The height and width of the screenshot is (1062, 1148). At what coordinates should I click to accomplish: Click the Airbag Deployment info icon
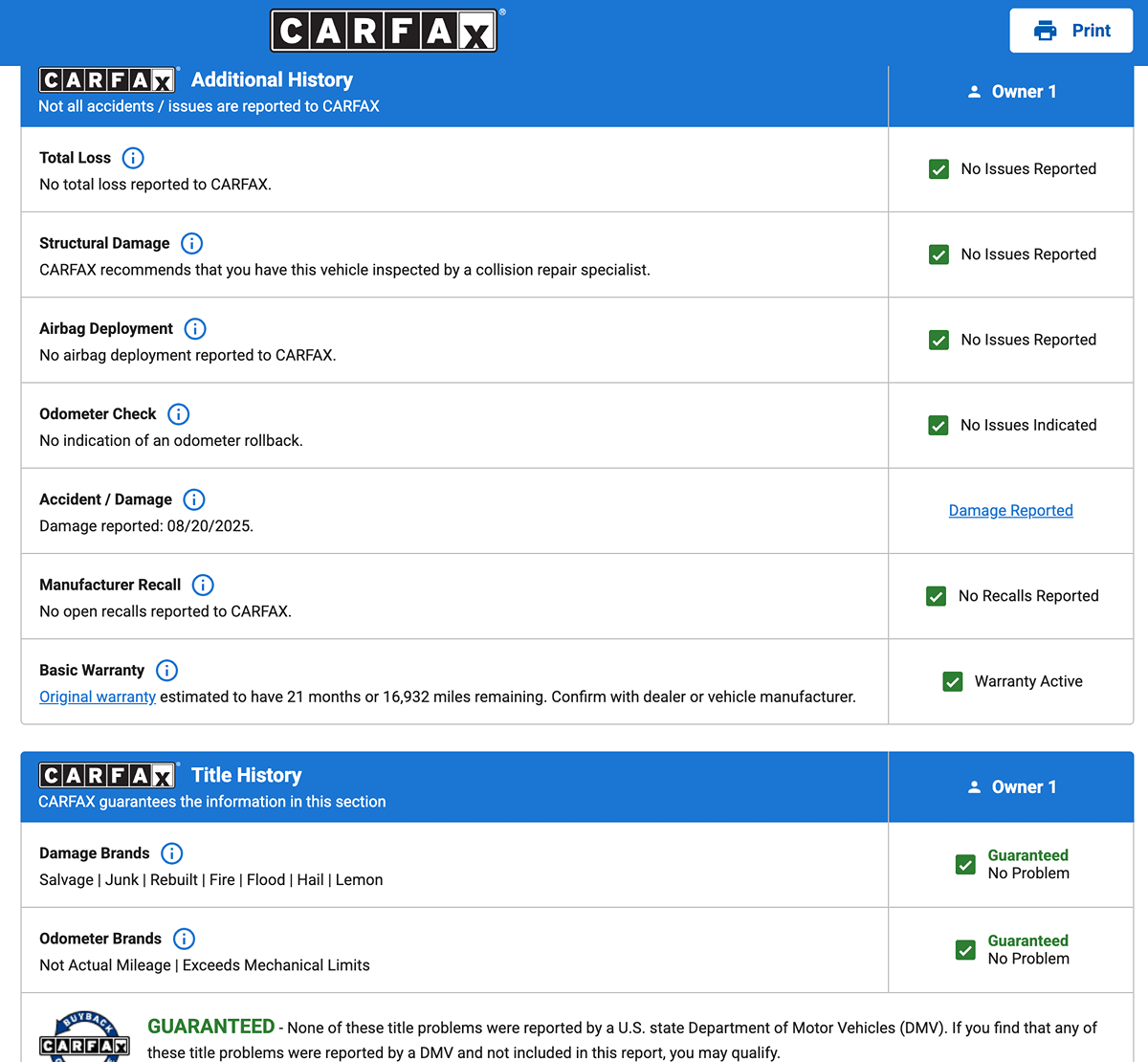[195, 329]
